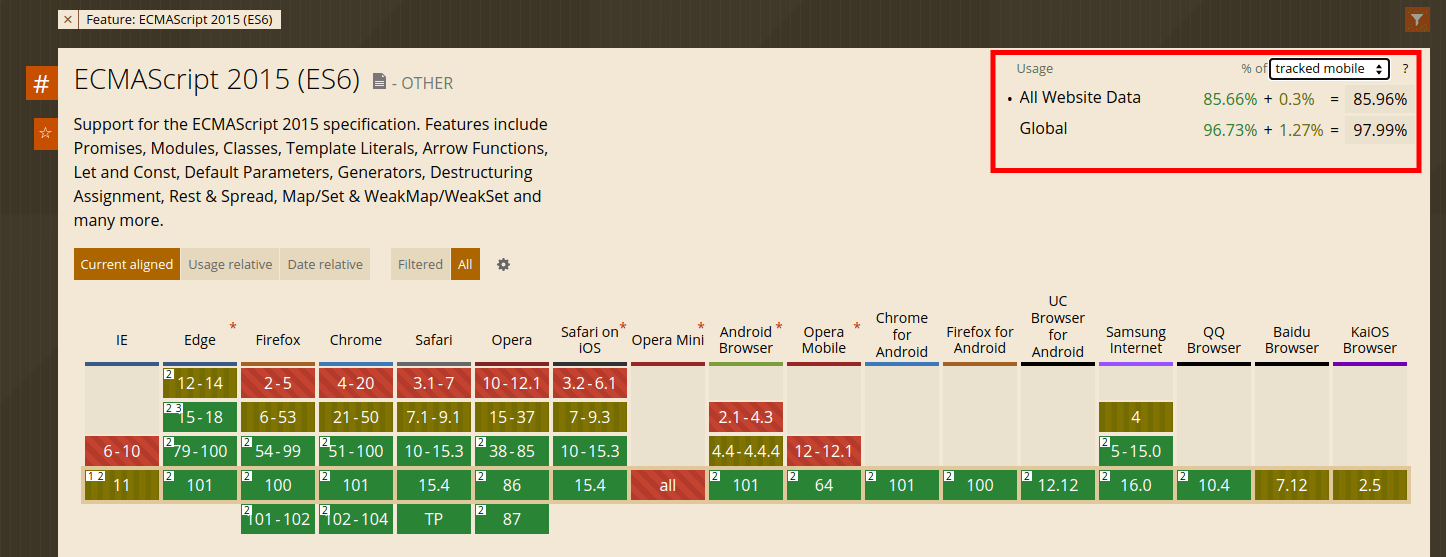Click the usage help question mark
The image size is (1446, 557).
click(1405, 69)
